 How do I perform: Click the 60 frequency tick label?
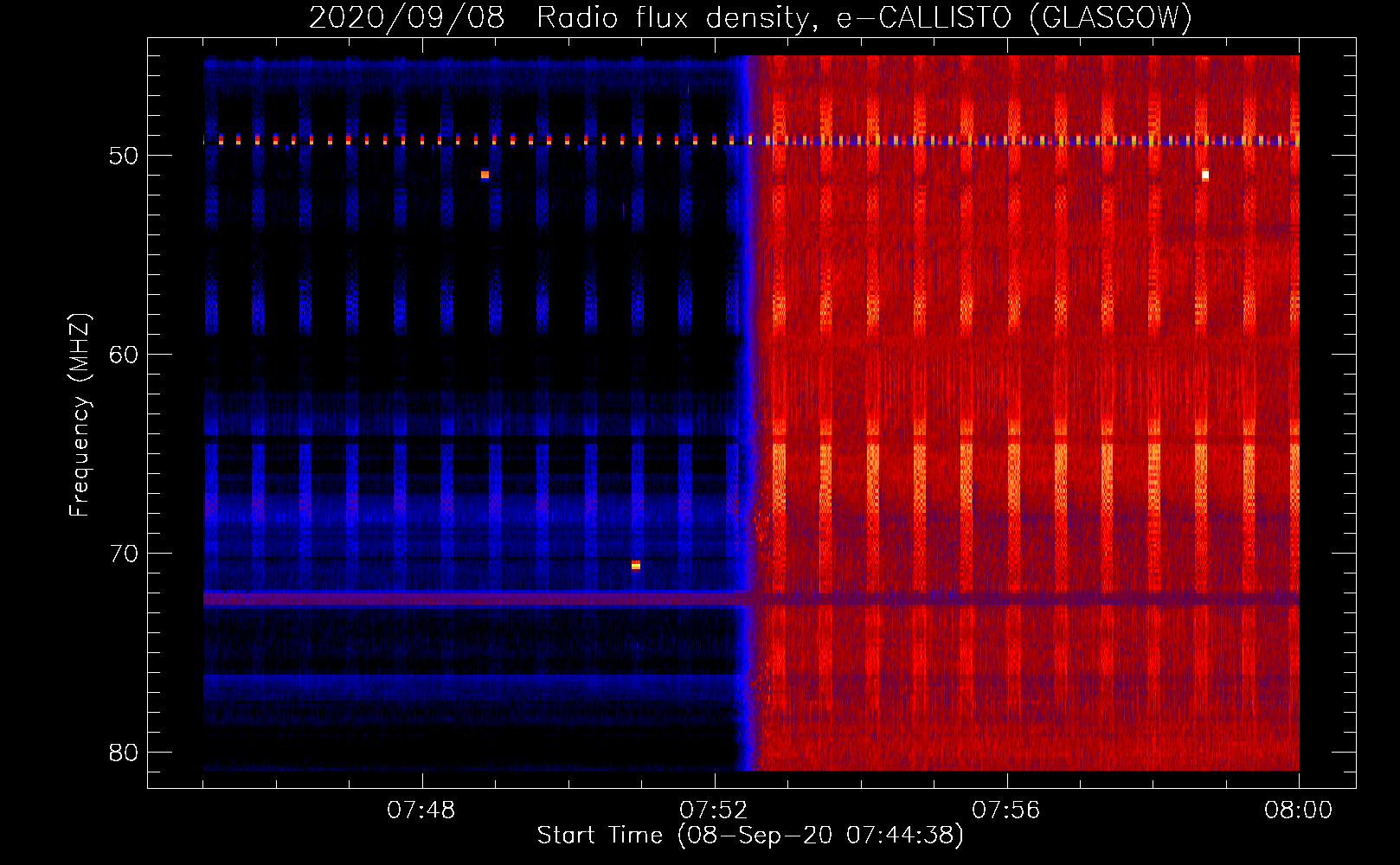coord(124,355)
